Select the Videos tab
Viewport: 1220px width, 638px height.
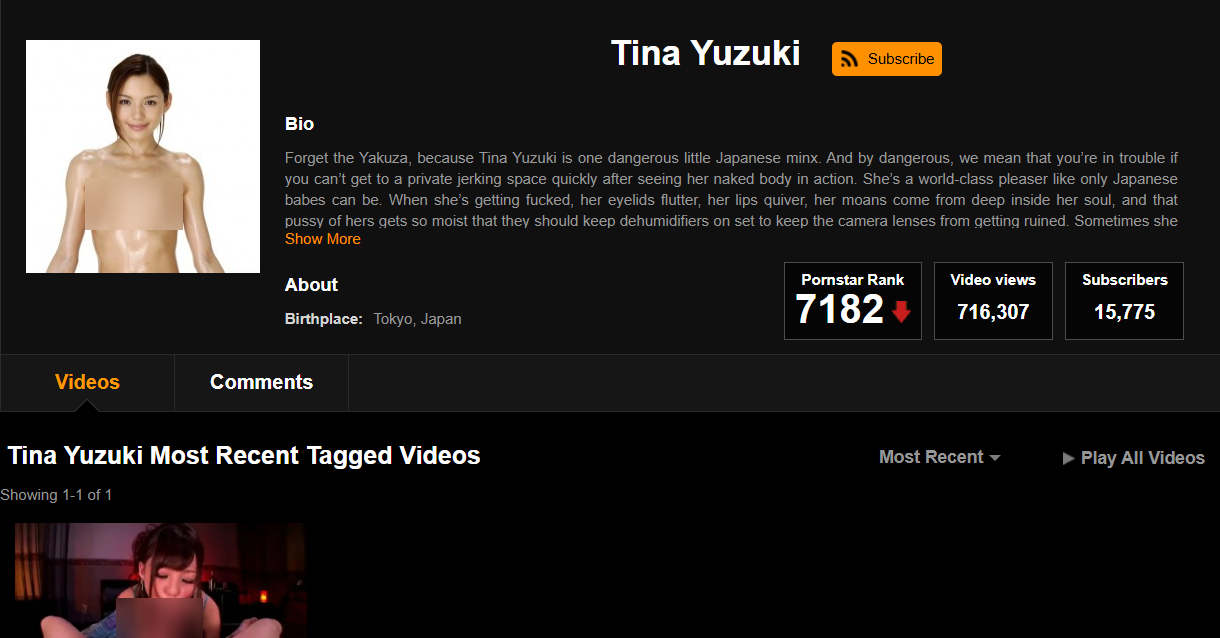click(87, 382)
